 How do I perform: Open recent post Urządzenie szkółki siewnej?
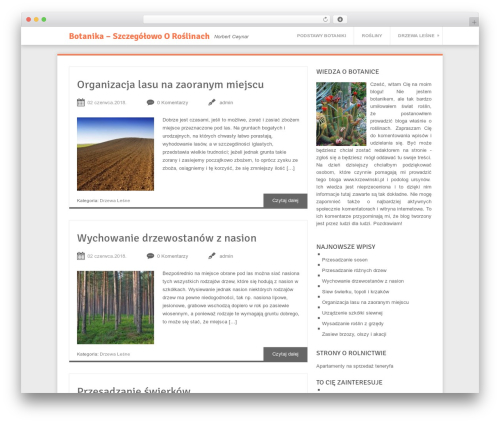(x=352, y=313)
